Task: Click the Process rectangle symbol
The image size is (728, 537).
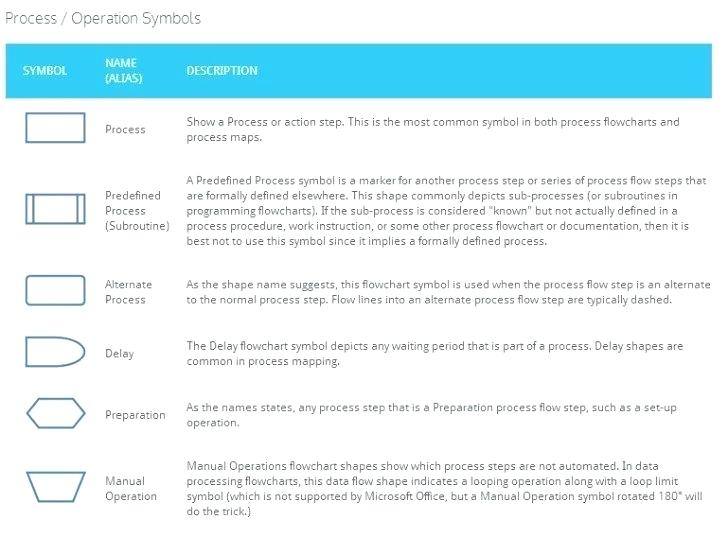Action: 54,129
